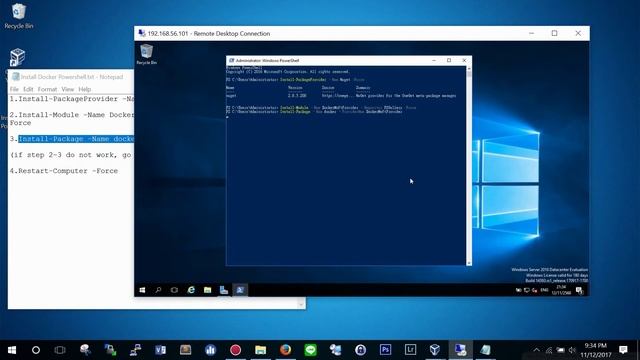Image resolution: width=640 pixels, height=360 pixels.
Task: Click PowerShell window title bar icon
Action: (231, 60)
